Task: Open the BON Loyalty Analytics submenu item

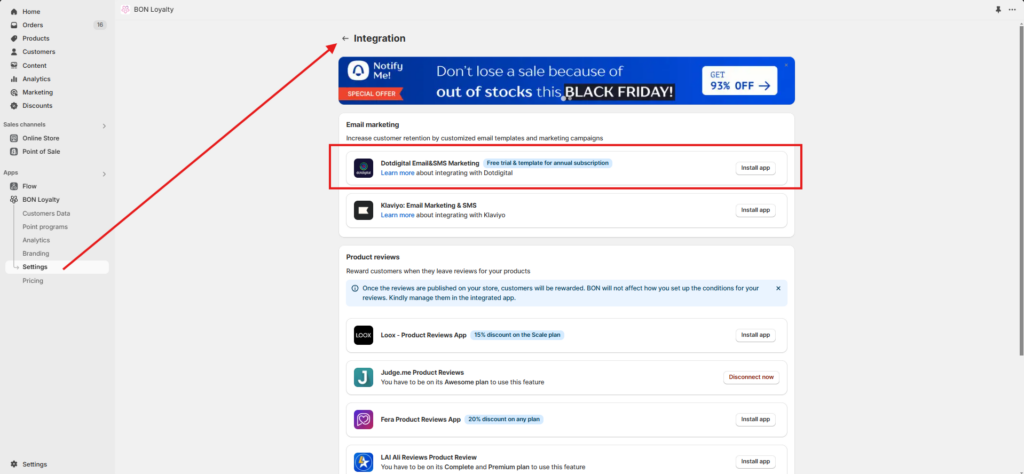Action: (36, 240)
